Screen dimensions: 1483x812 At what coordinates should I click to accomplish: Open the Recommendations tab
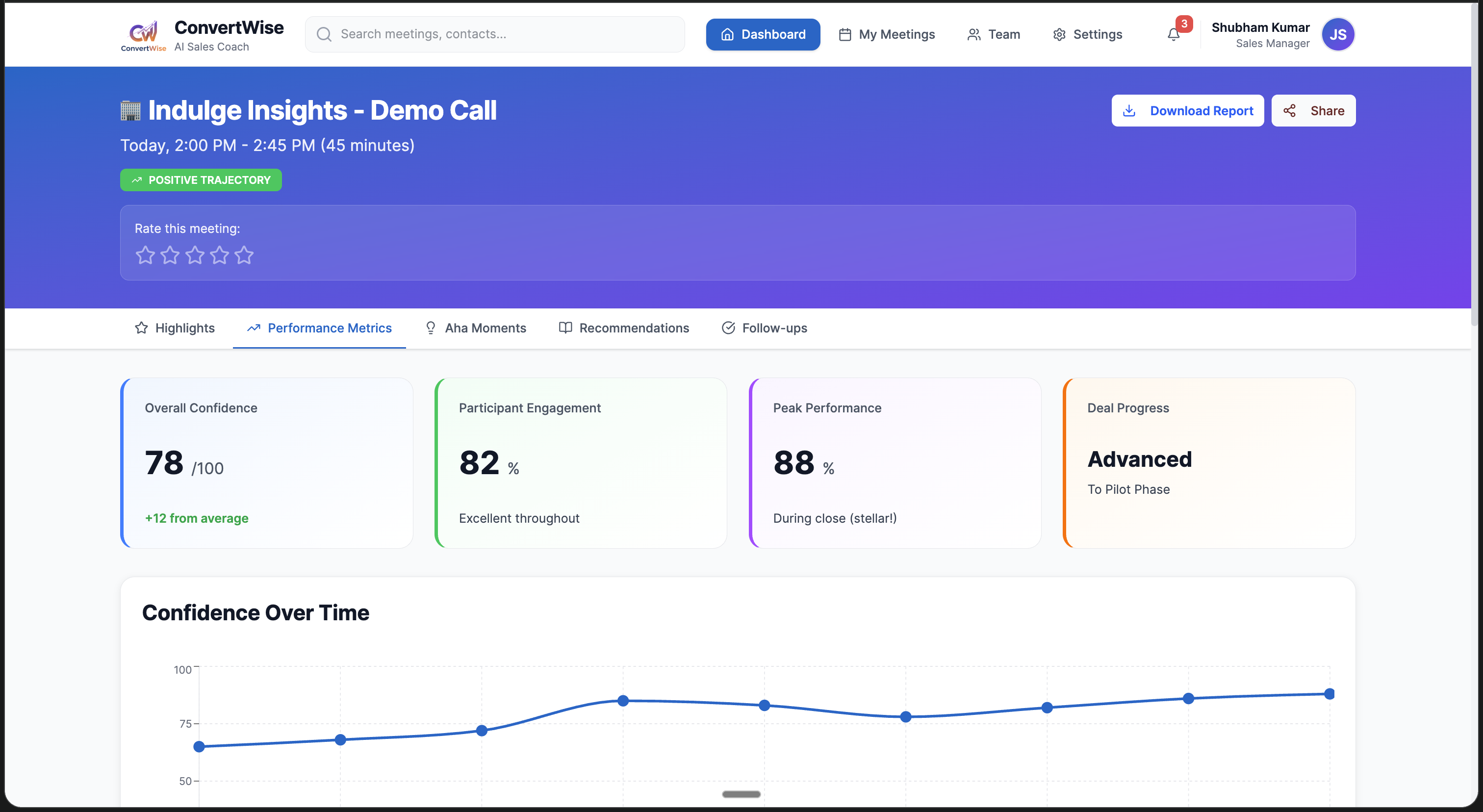coord(624,328)
